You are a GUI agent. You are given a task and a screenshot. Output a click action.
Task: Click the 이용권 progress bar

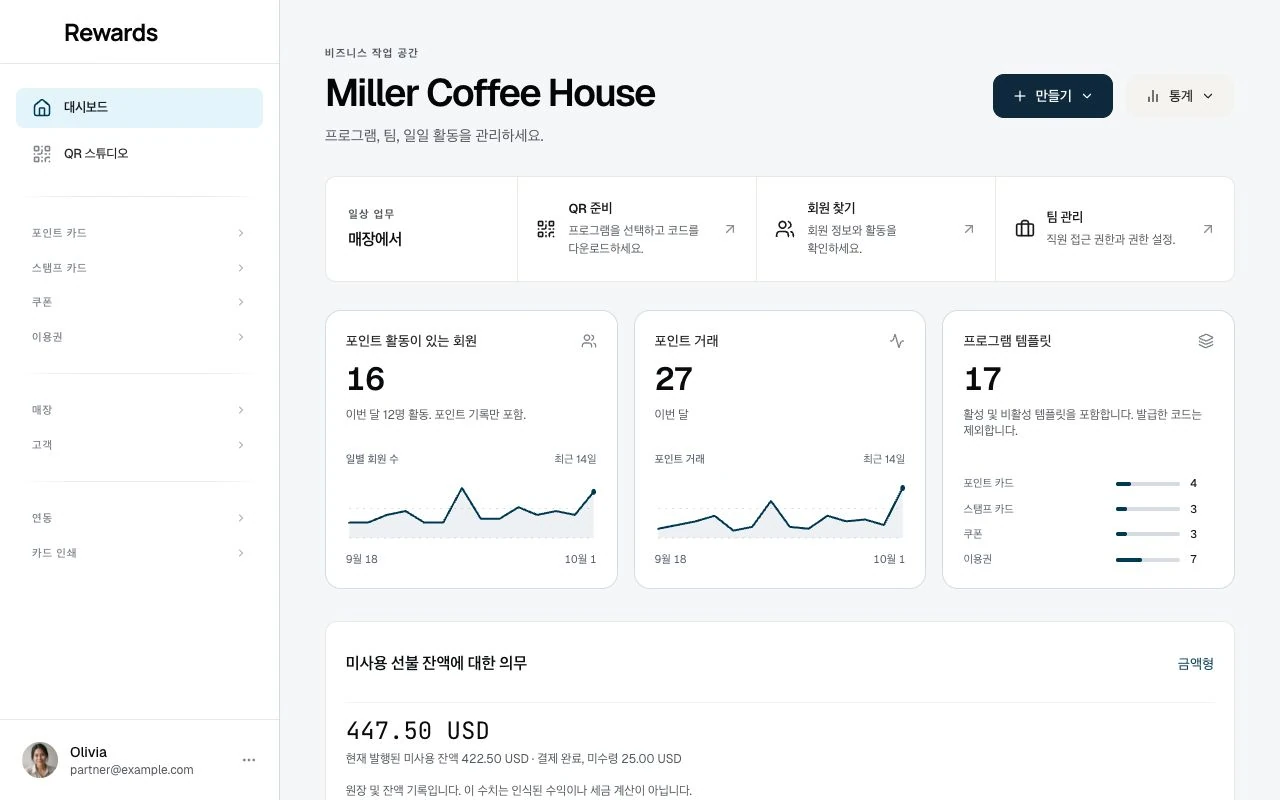point(1148,560)
